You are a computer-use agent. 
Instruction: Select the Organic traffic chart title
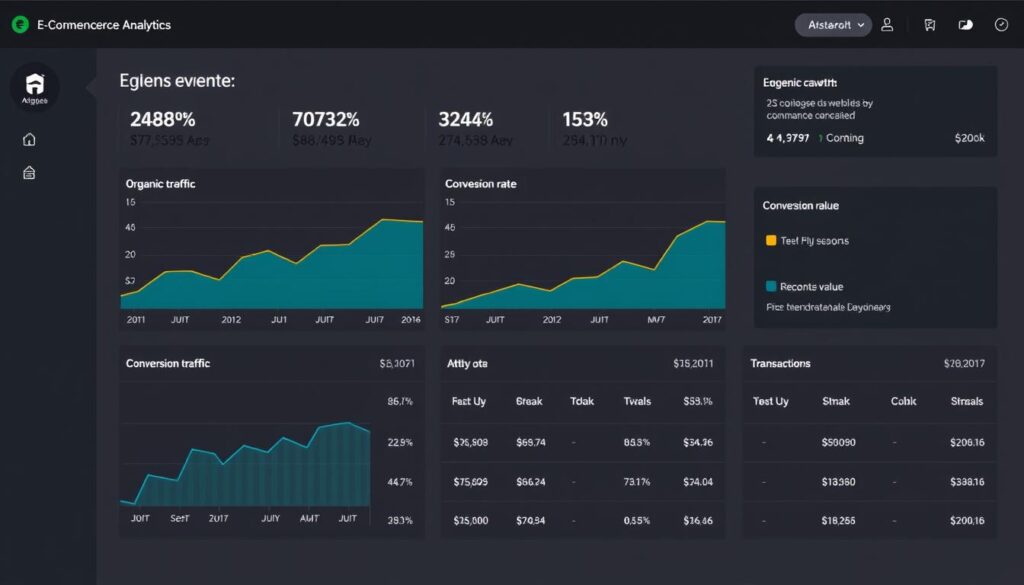pyautogui.click(x=162, y=183)
